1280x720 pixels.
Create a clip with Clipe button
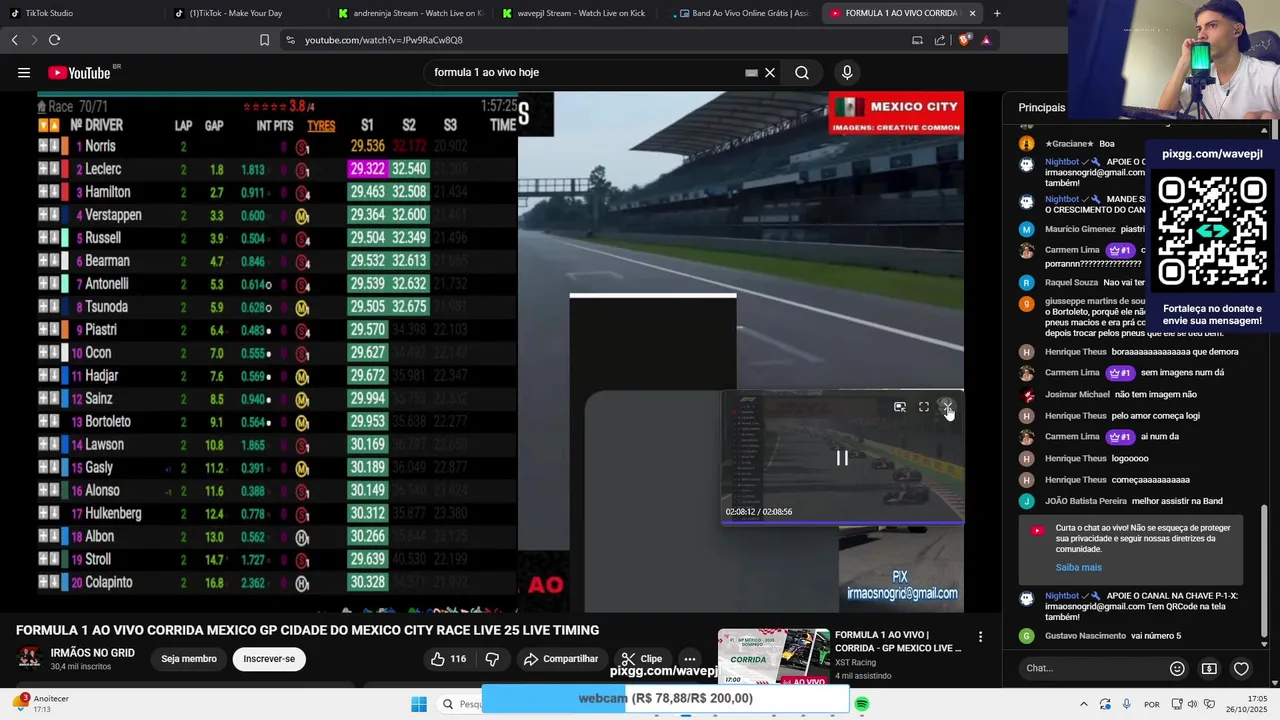[x=641, y=659]
